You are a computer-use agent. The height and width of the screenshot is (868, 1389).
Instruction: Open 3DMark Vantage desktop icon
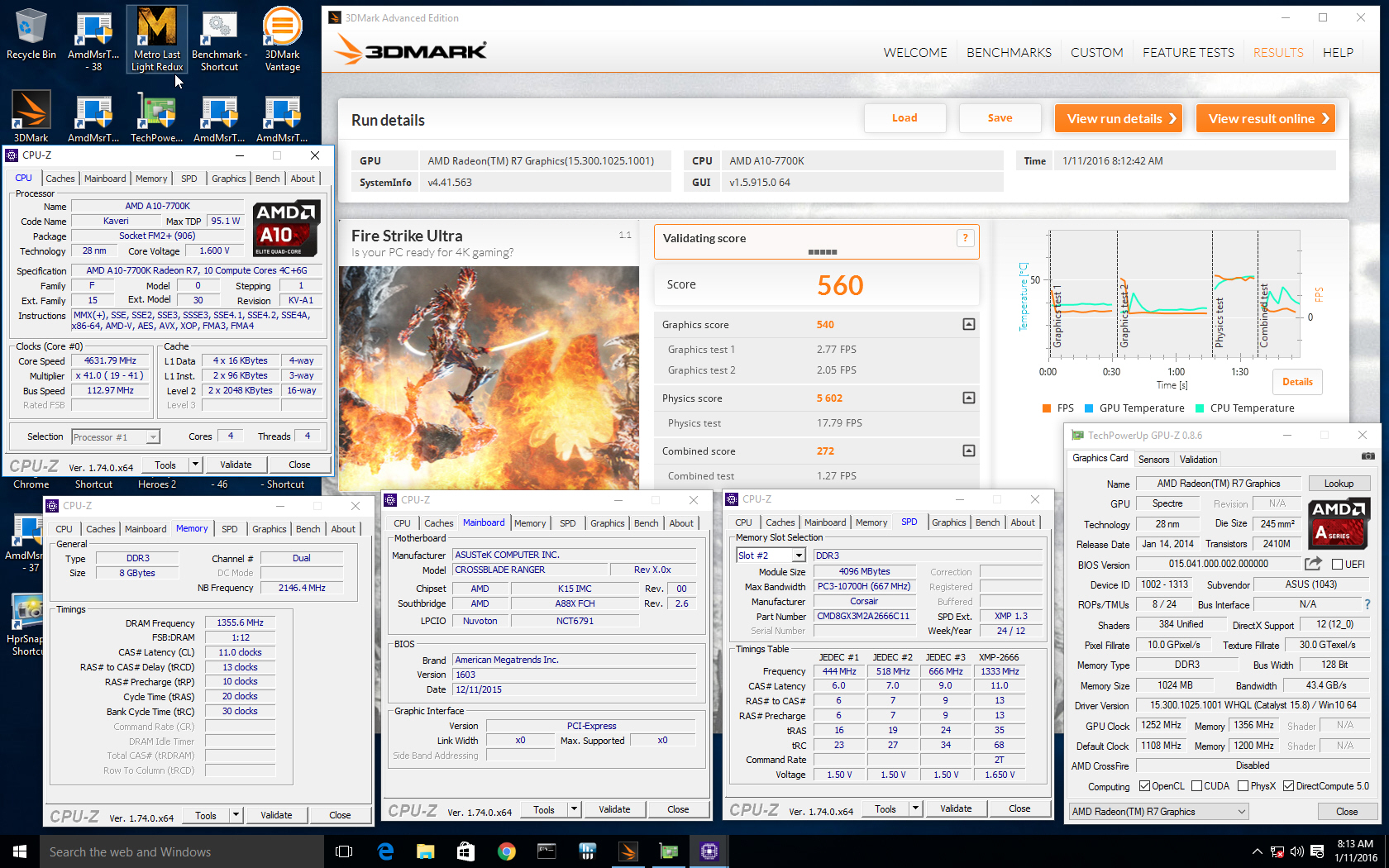tap(283, 39)
